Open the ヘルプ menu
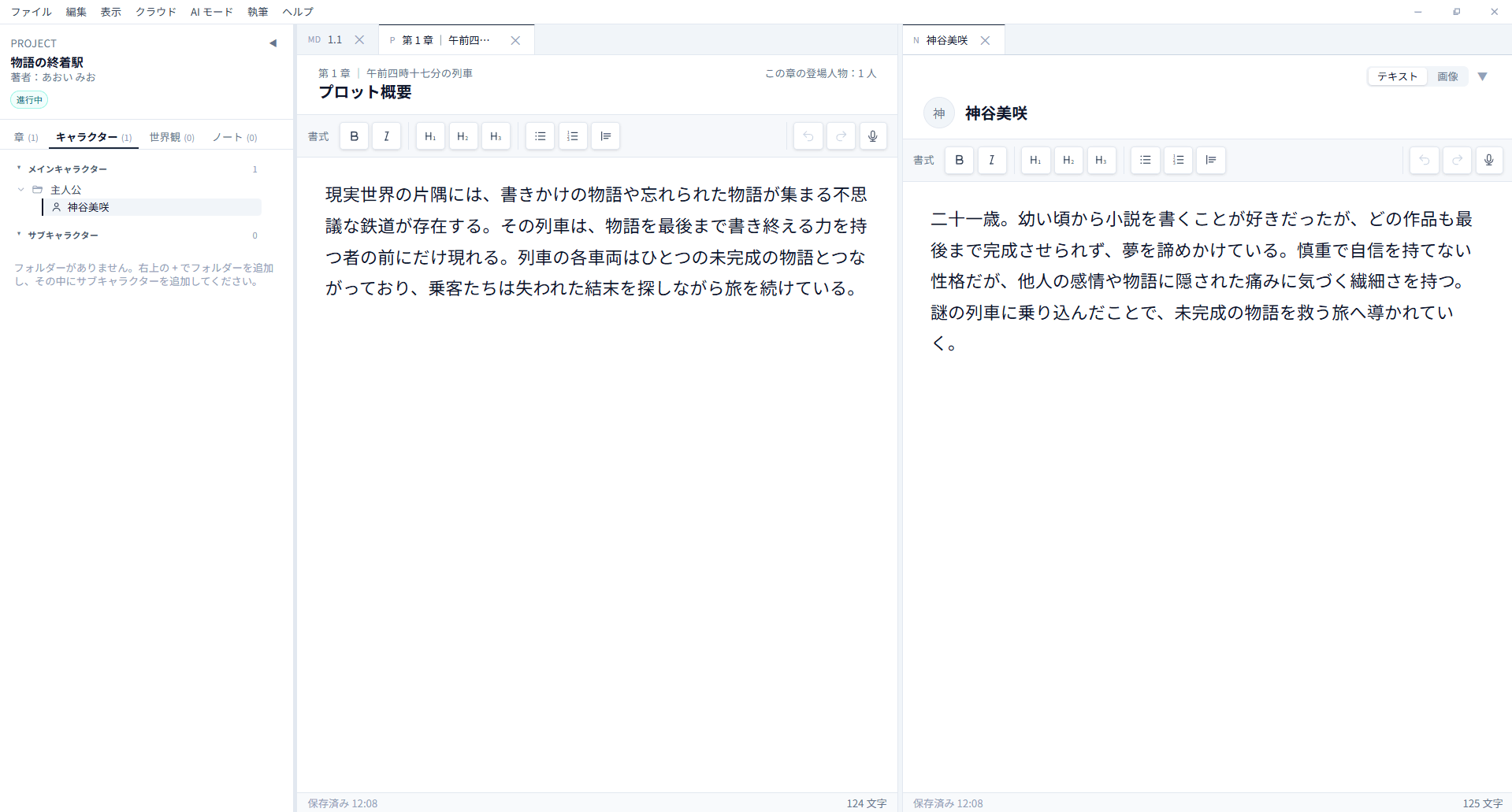The width and height of the screenshot is (1512, 812). [x=298, y=12]
